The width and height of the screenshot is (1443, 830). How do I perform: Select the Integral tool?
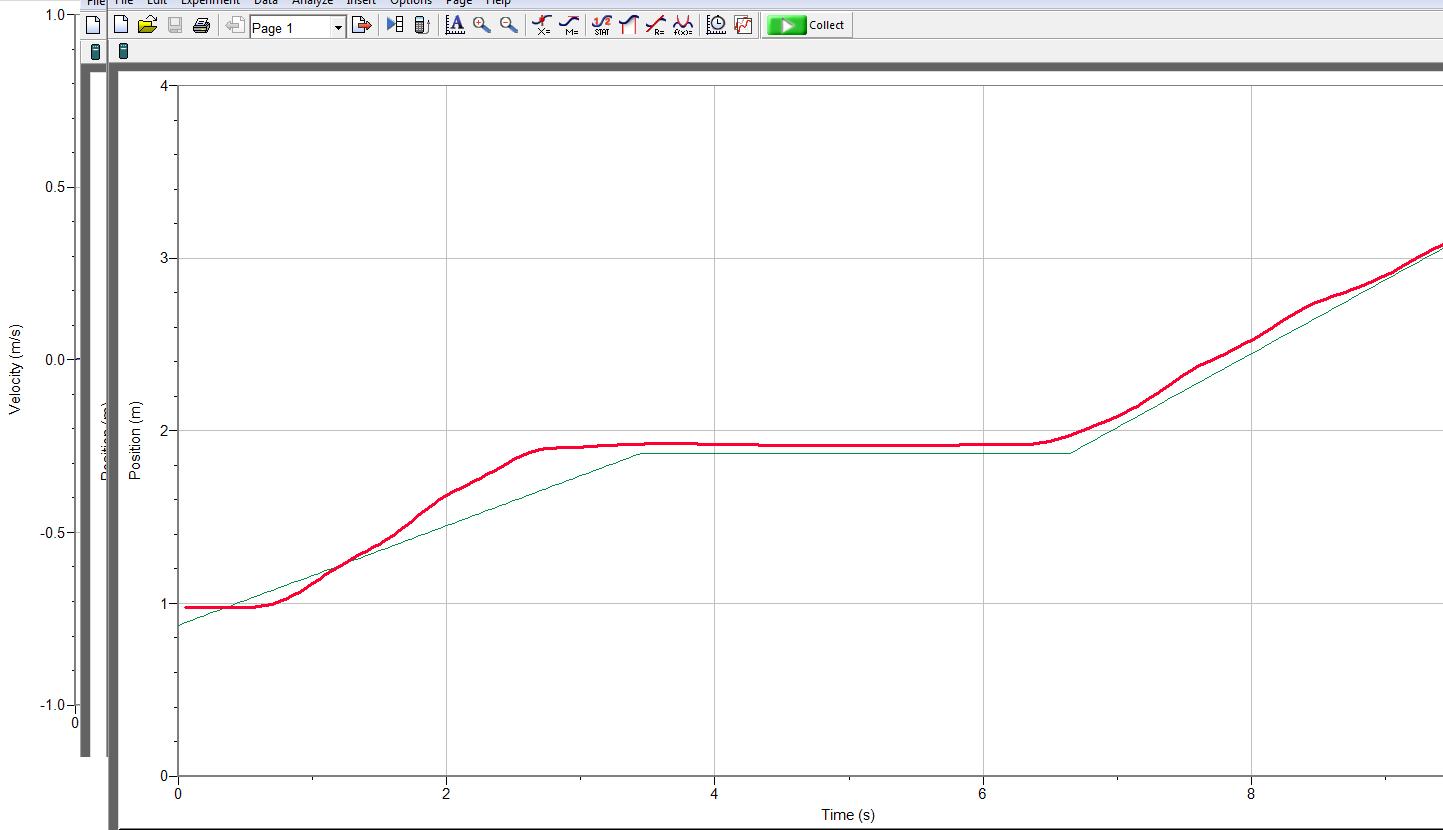[x=629, y=25]
